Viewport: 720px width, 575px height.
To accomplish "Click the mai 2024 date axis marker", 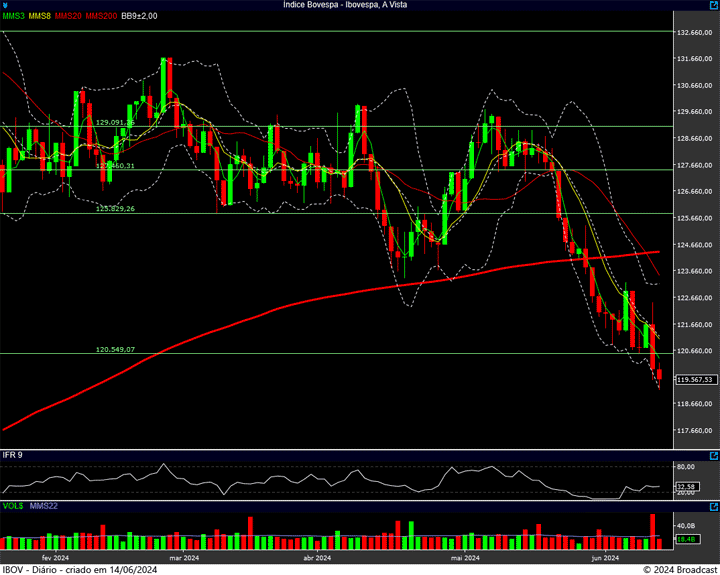I will click(464, 557).
